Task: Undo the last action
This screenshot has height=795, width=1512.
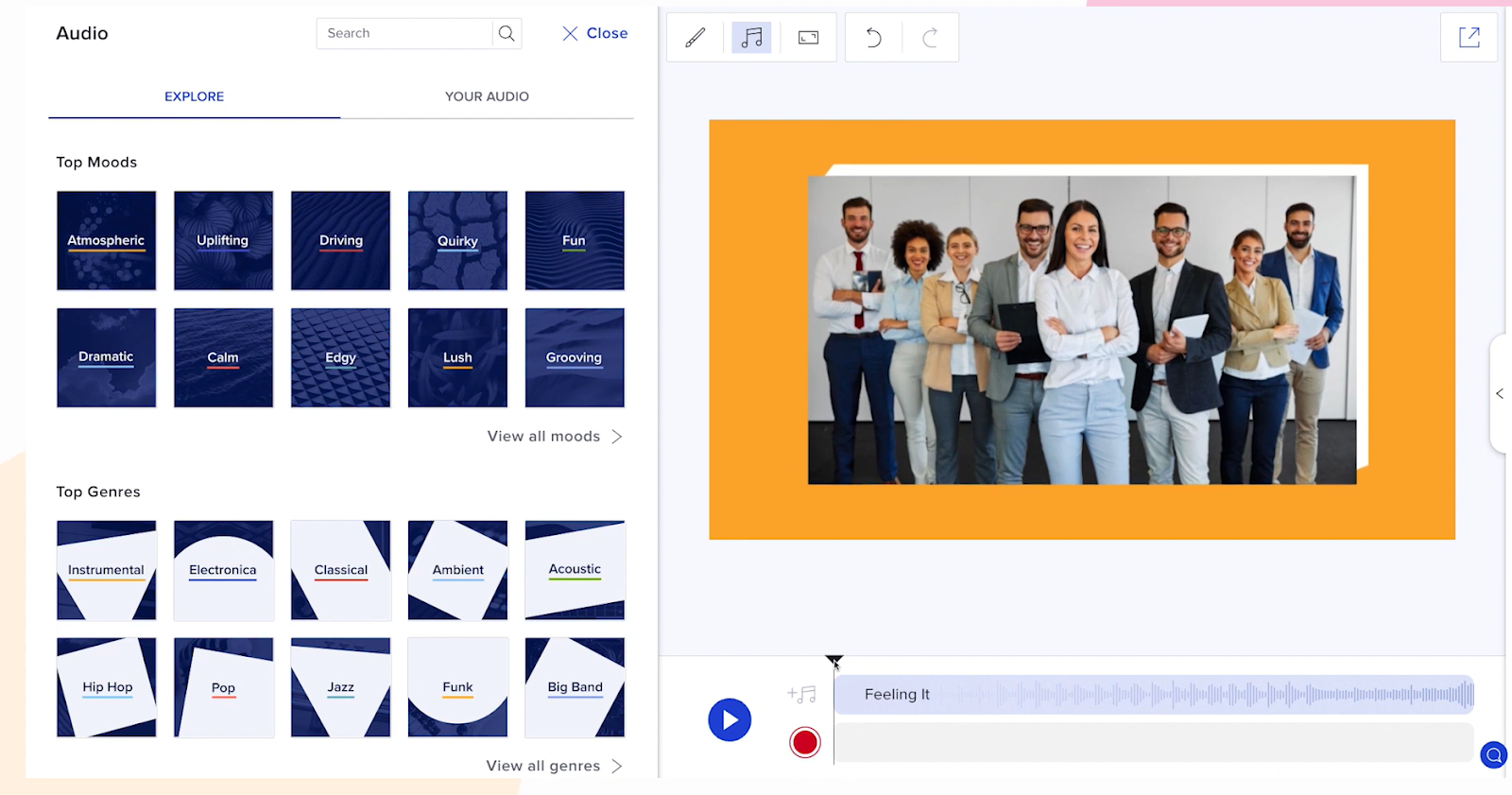Action: click(x=874, y=38)
